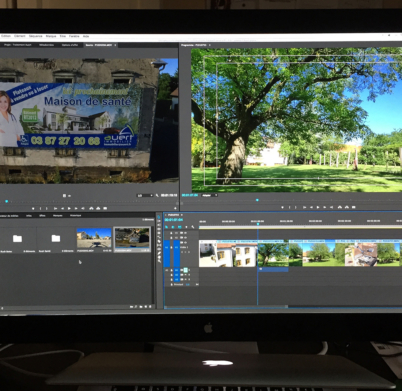Click play button in Program monitor transport

pyautogui.click(x=318, y=207)
